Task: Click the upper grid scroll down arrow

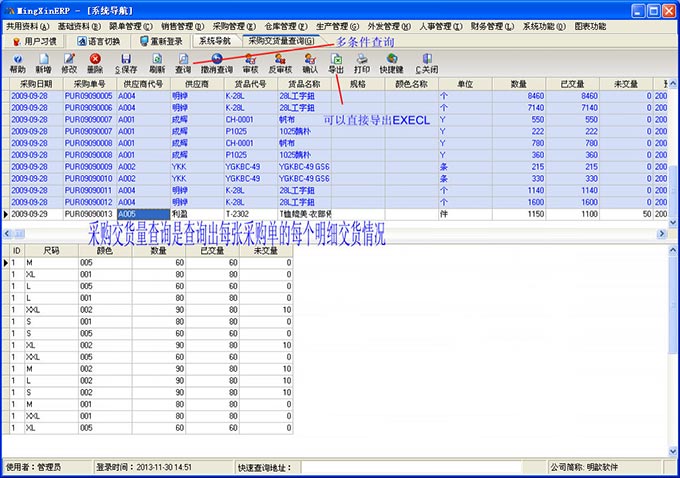Action: tap(673, 223)
